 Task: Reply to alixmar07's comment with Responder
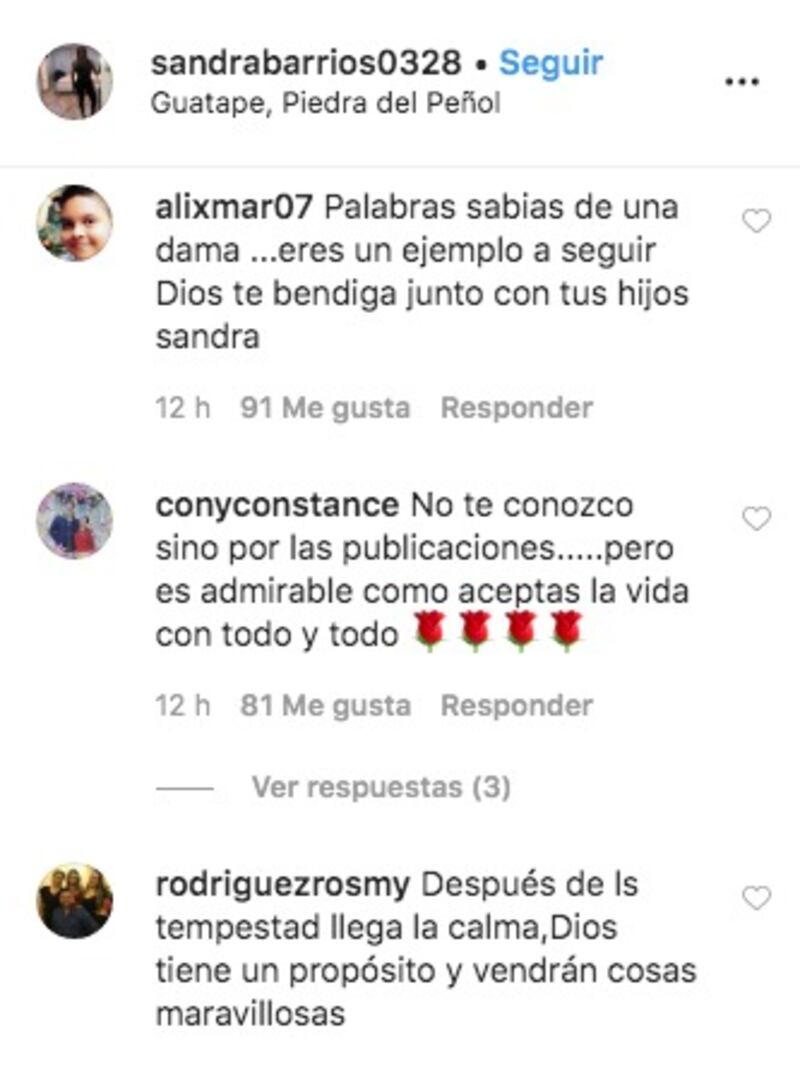pos(516,408)
